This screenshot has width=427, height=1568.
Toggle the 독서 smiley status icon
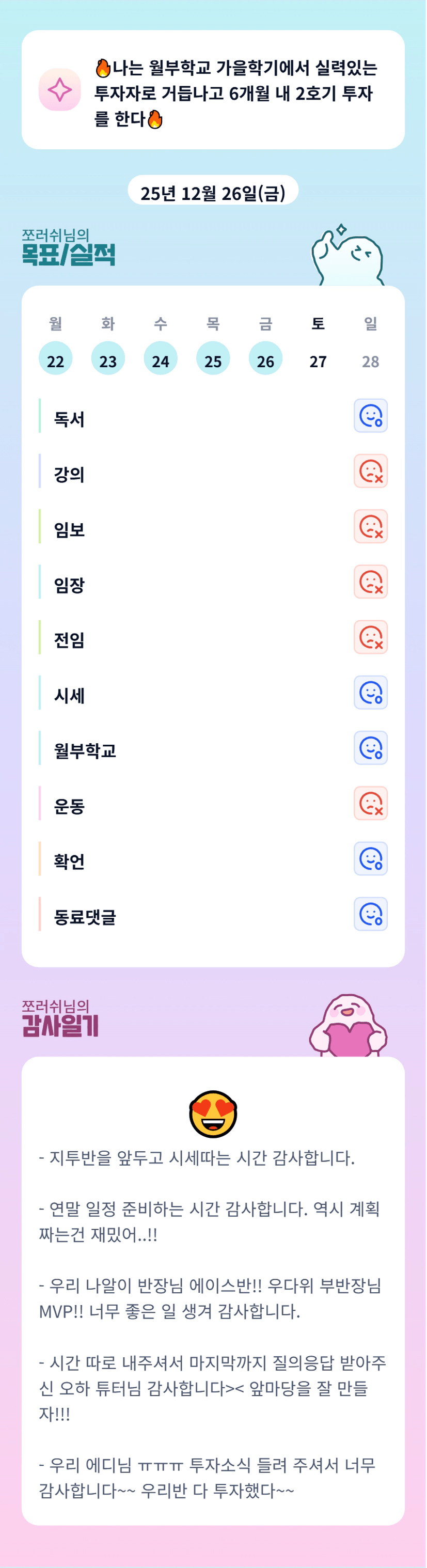pos(370,416)
